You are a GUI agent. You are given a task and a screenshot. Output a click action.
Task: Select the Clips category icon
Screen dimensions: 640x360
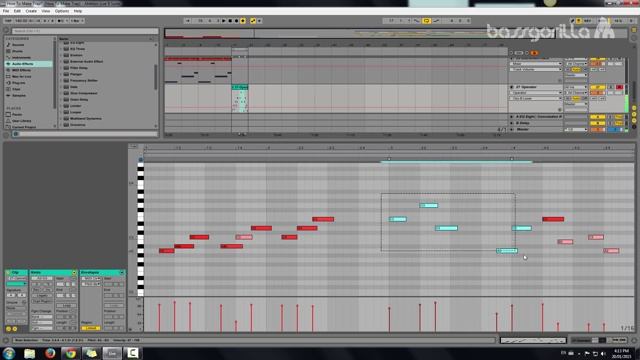[x=8, y=89]
